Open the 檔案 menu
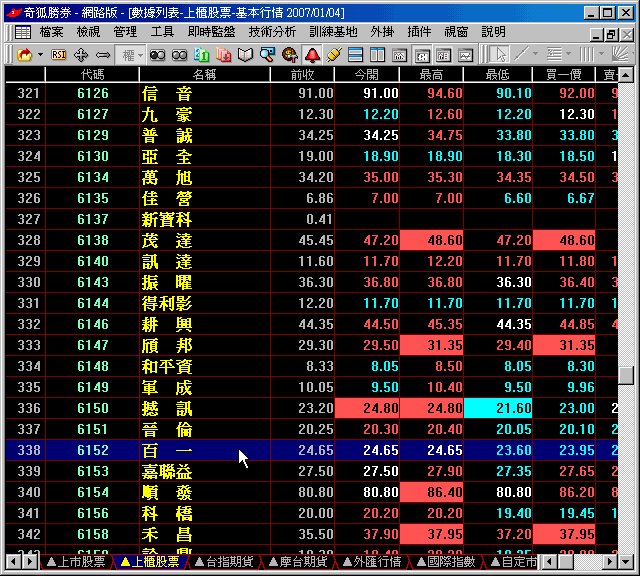This screenshot has width=640, height=576. (x=51, y=32)
